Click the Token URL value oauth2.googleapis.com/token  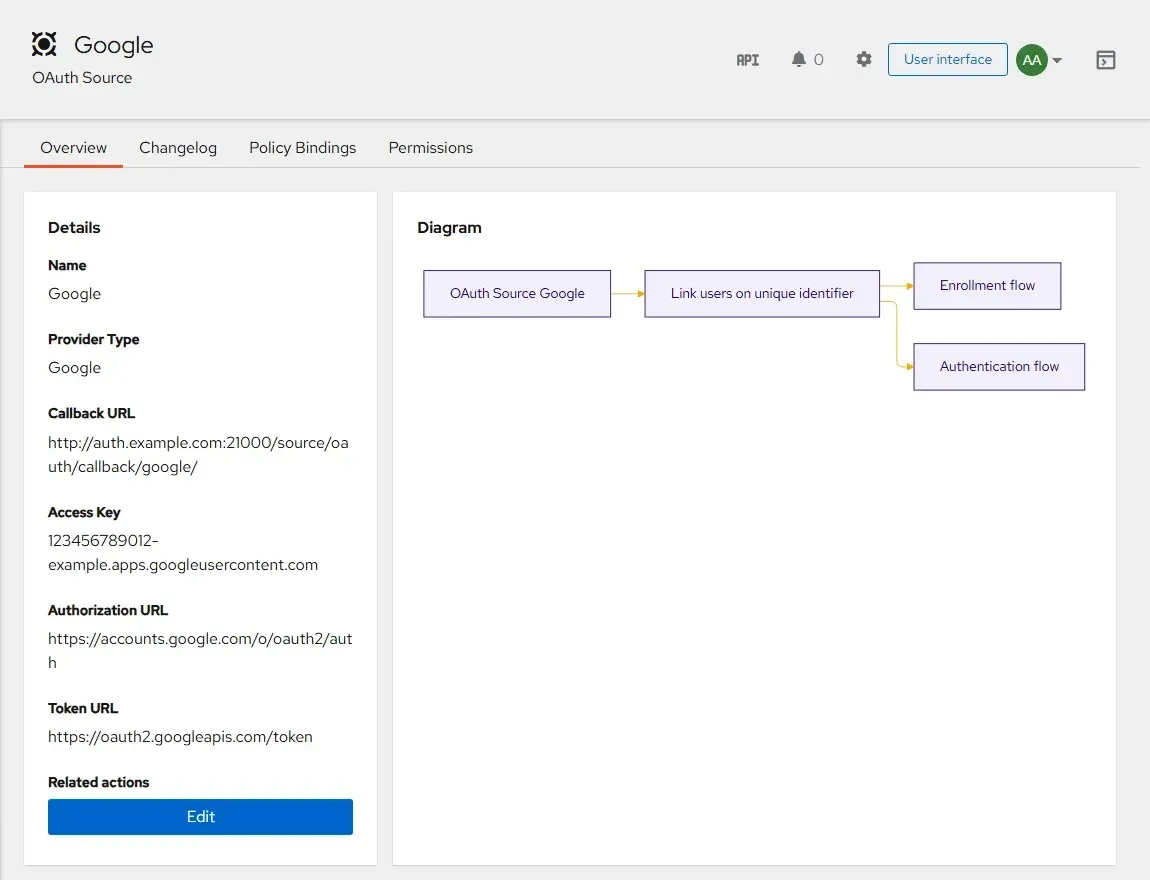[180, 737]
